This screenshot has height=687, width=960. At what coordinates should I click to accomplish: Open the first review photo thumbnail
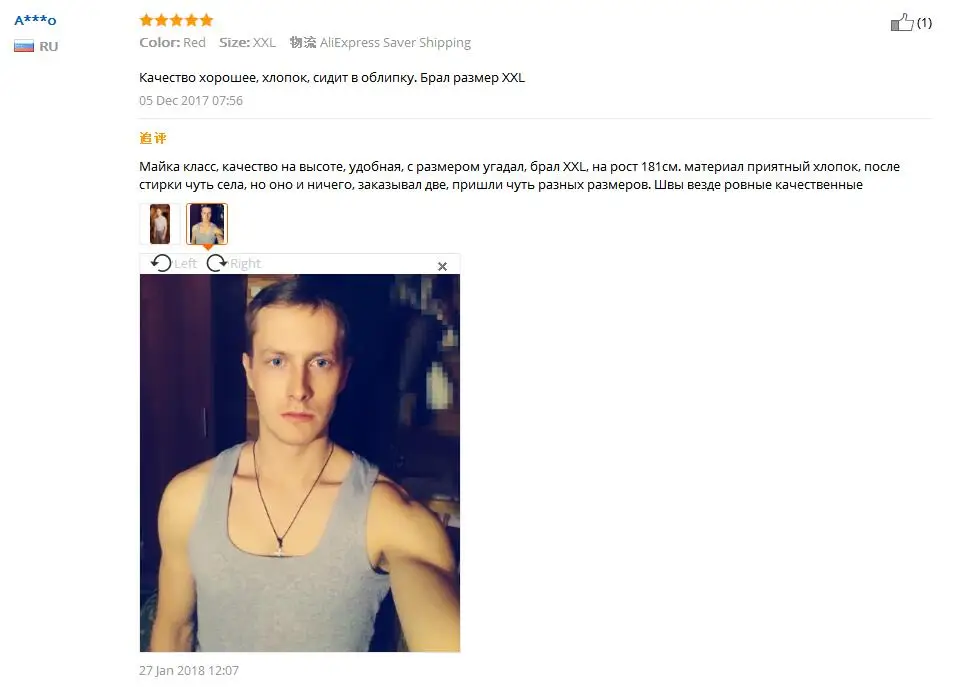160,224
